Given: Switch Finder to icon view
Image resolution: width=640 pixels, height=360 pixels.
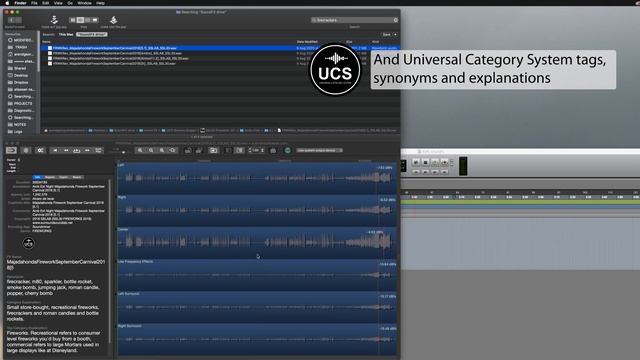Looking at the screenshot, I should [73, 20].
